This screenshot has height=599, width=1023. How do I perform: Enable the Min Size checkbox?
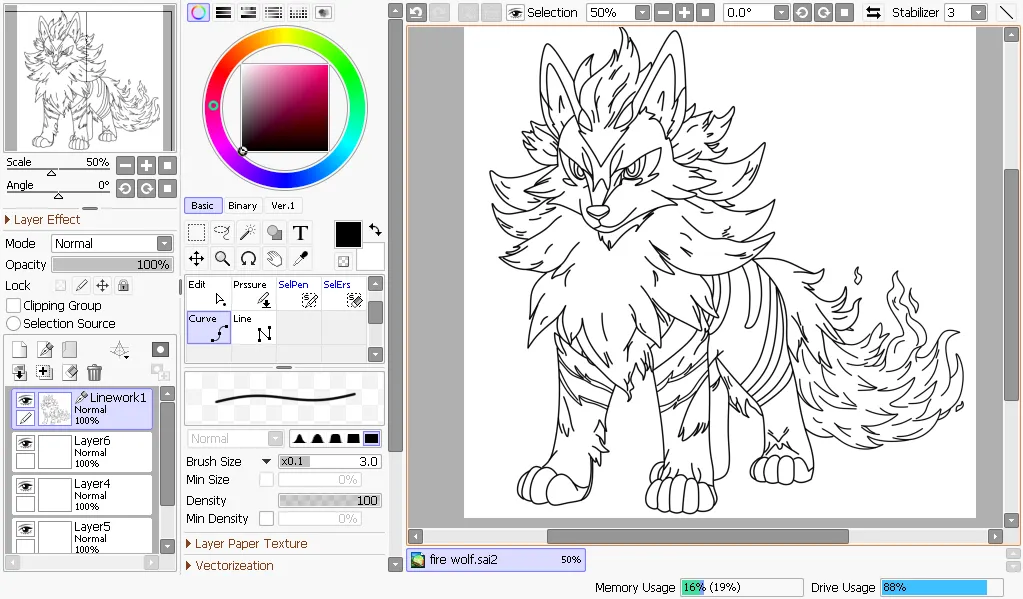pyautogui.click(x=266, y=480)
